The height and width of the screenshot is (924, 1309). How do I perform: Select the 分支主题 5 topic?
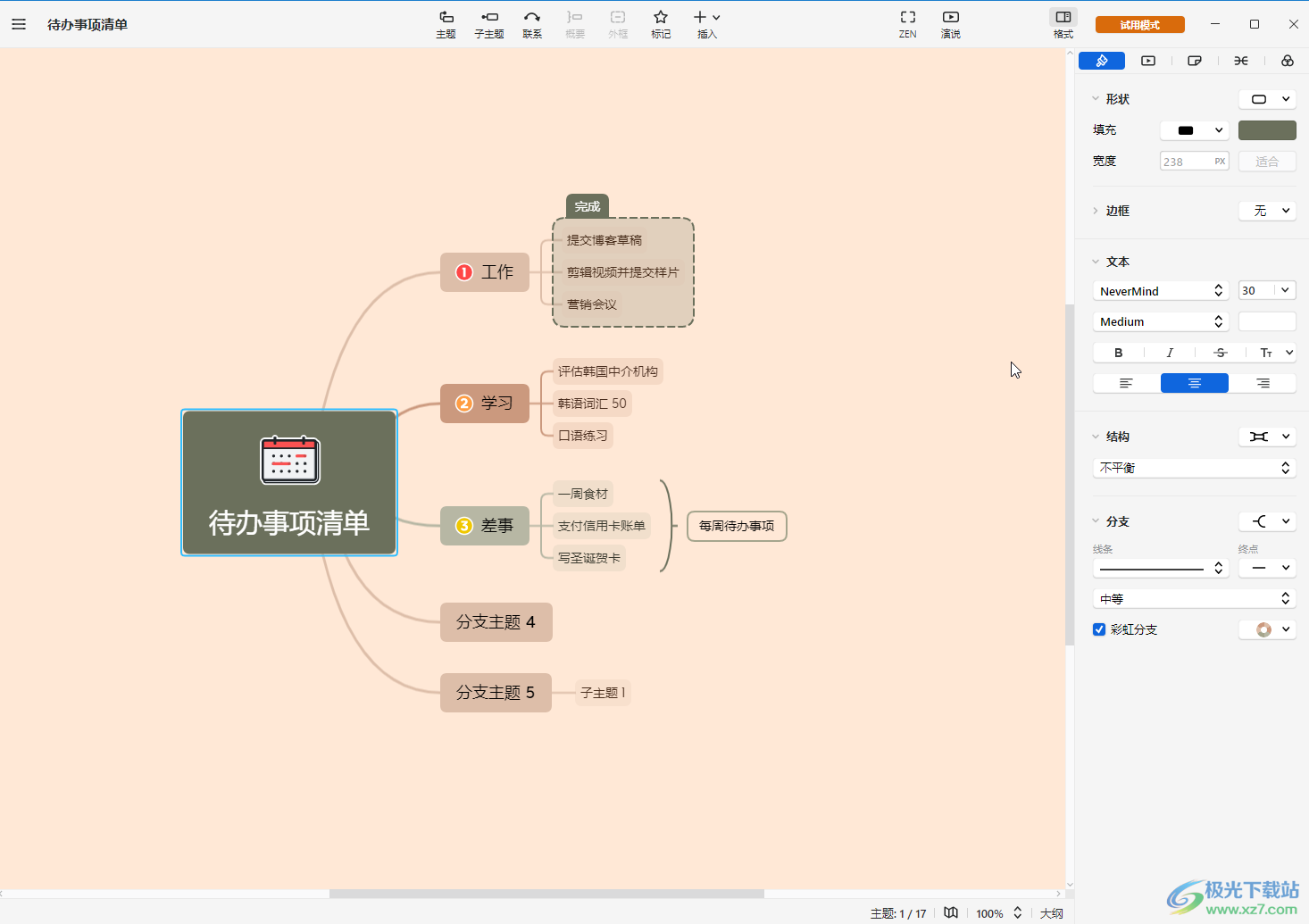(496, 693)
